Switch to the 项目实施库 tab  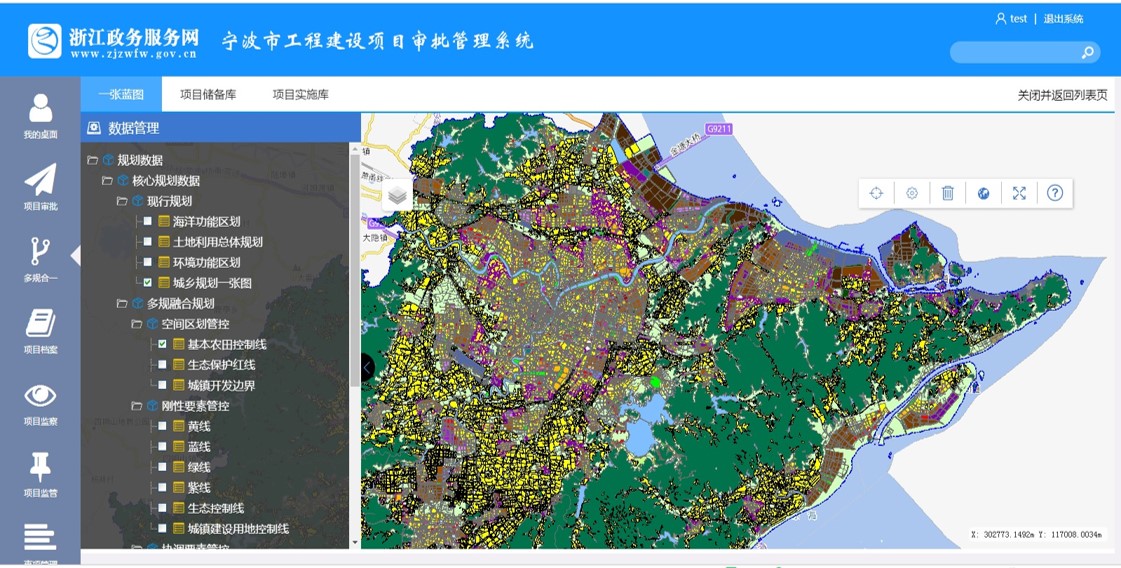point(300,95)
